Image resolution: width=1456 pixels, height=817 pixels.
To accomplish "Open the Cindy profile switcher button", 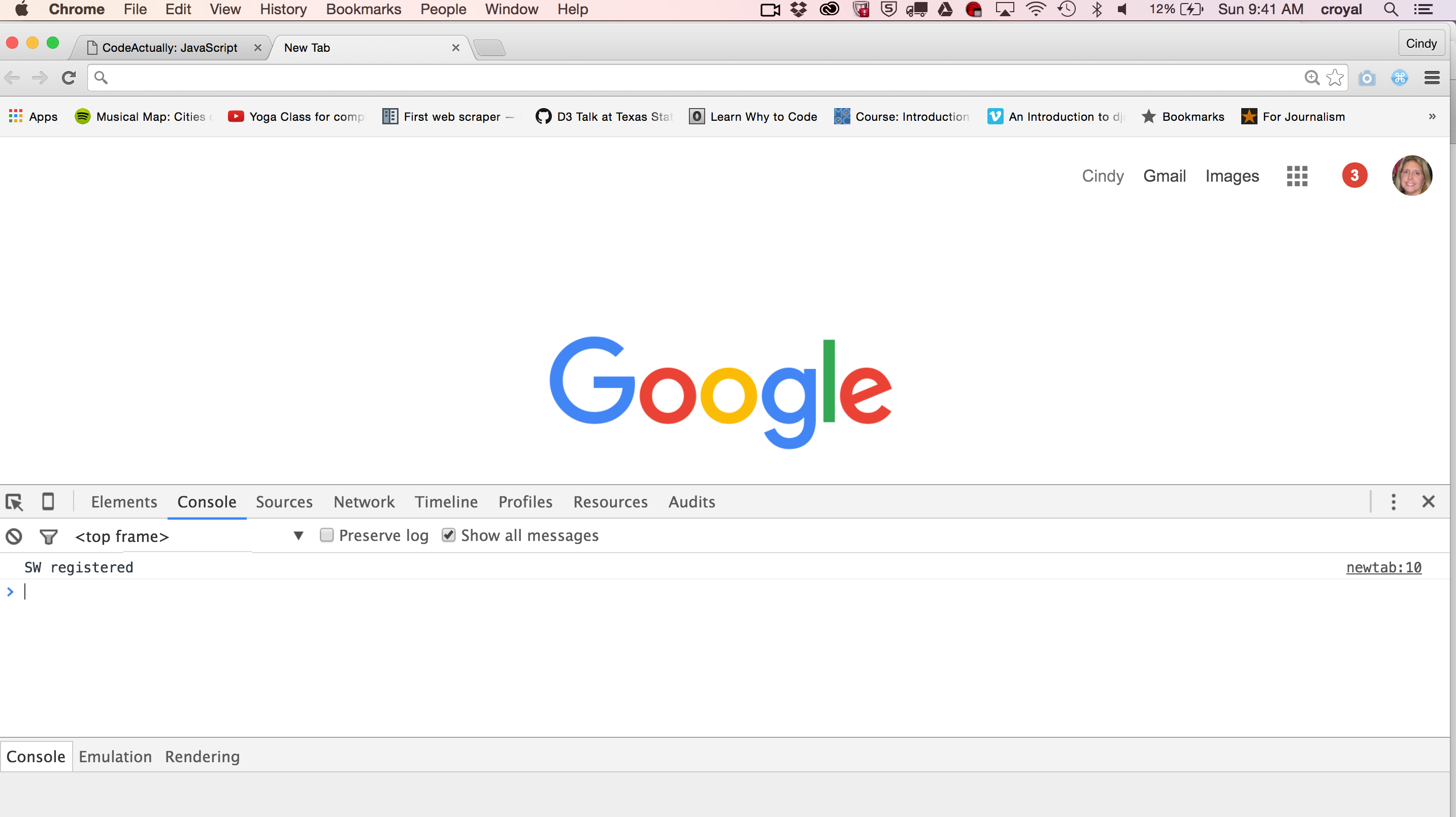I will pyautogui.click(x=1421, y=44).
